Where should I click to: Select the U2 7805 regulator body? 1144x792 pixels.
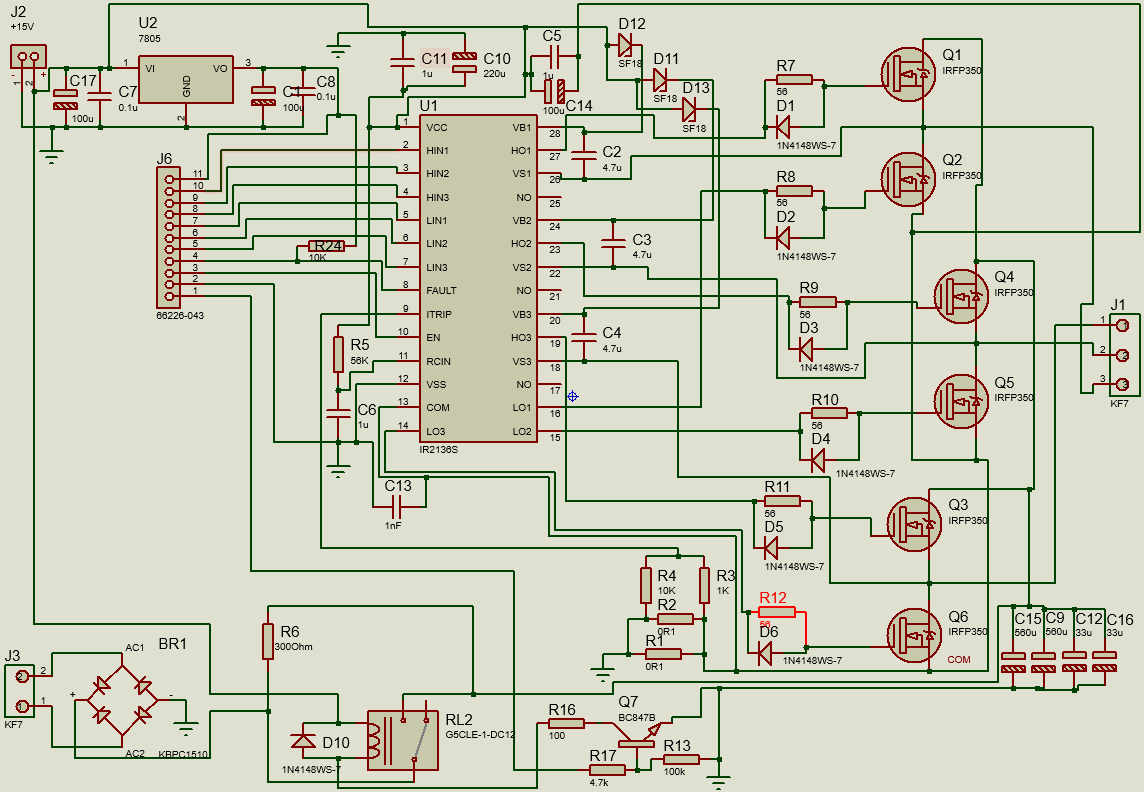click(x=186, y=79)
